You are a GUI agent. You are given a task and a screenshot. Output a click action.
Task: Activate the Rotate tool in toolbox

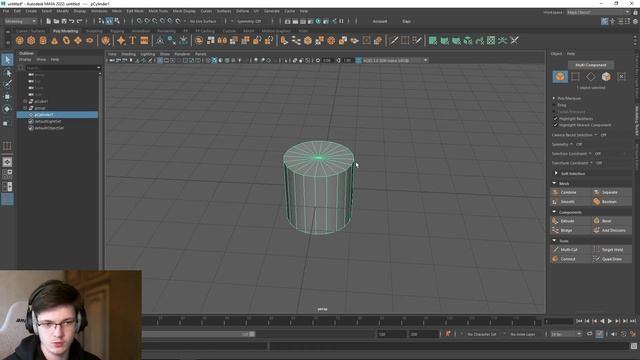click(x=7, y=109)
